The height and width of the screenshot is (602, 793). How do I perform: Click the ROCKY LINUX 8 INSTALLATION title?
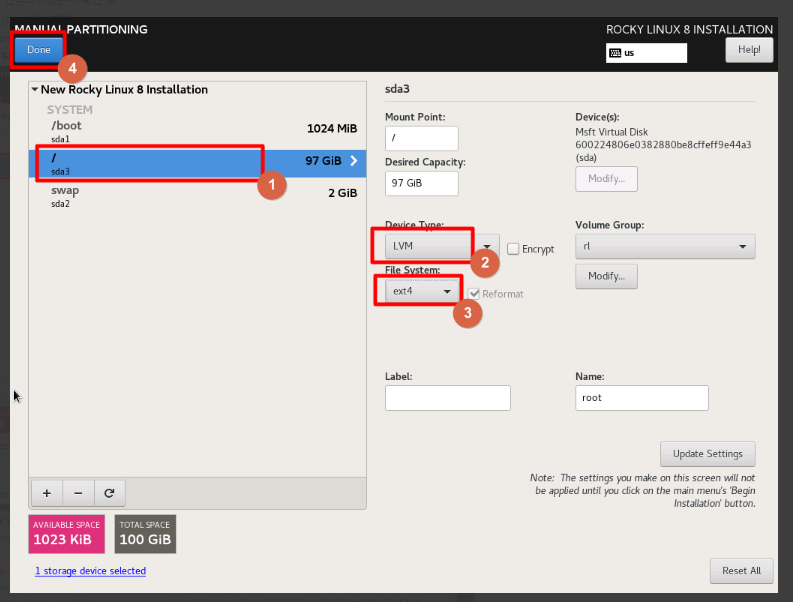click(689, 29)
